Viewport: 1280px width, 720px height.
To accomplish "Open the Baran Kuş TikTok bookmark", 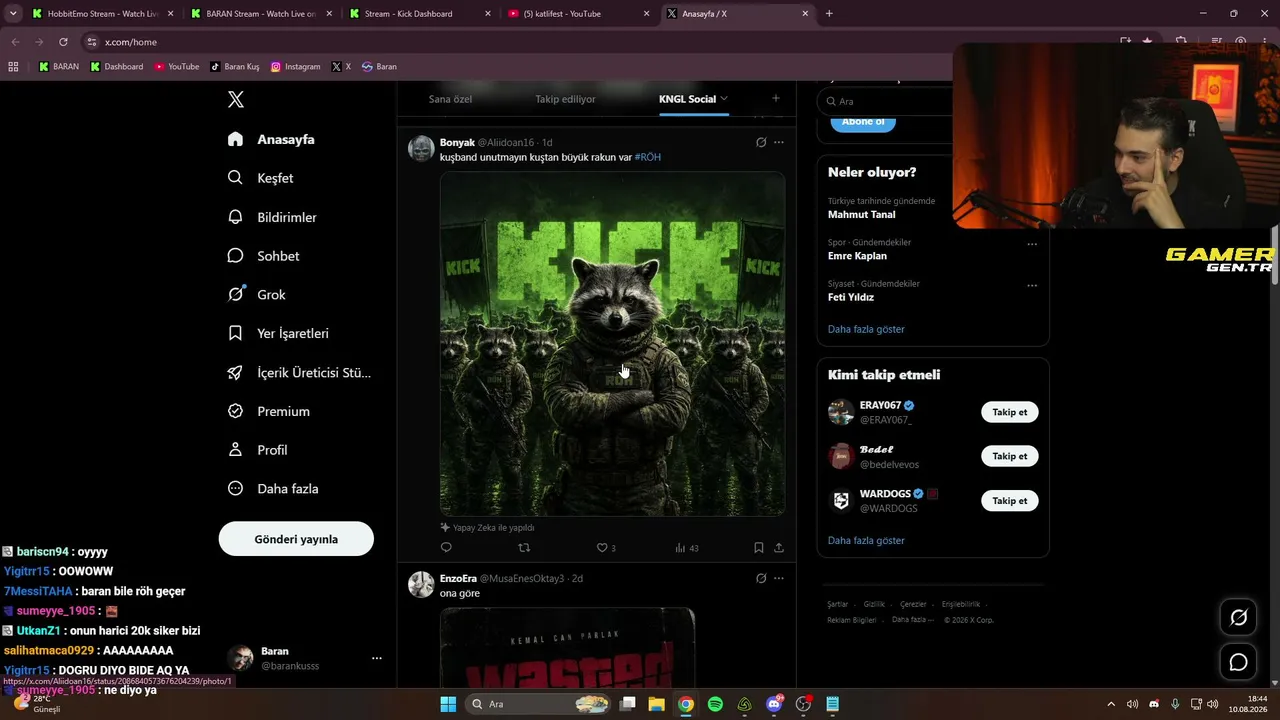I will tap(235, 67).
